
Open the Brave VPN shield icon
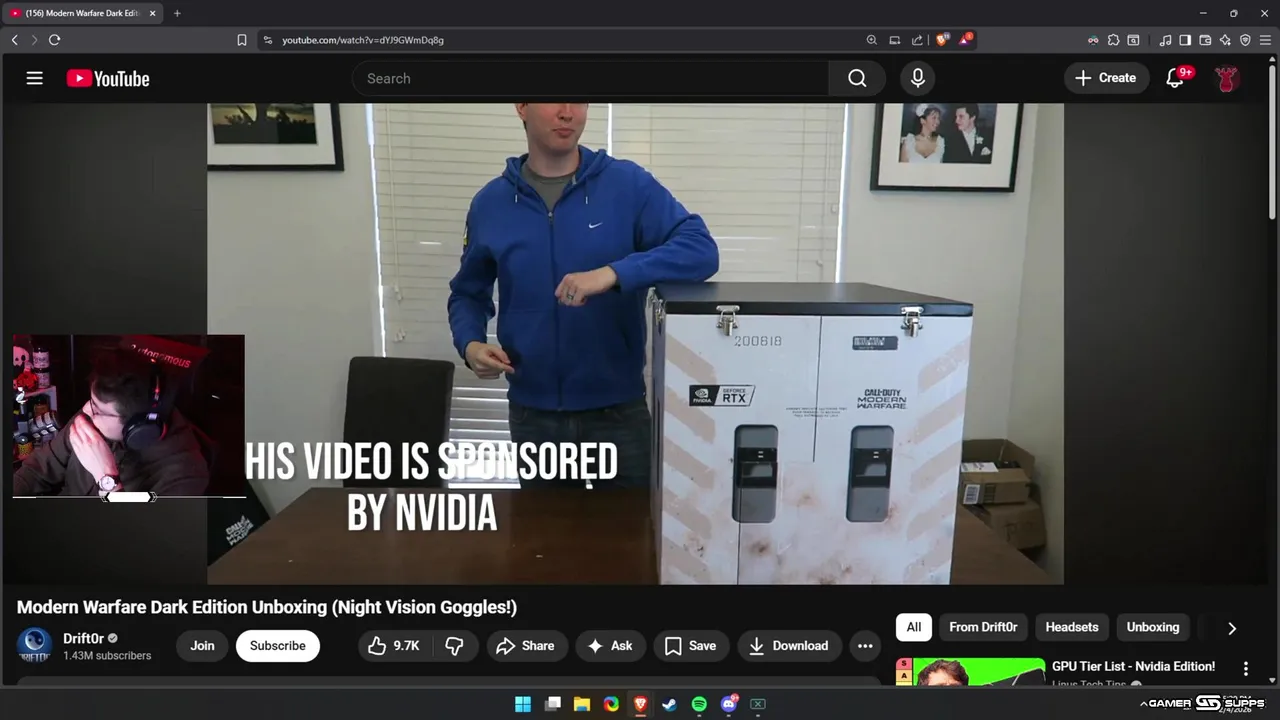(x=1245, y=40)
